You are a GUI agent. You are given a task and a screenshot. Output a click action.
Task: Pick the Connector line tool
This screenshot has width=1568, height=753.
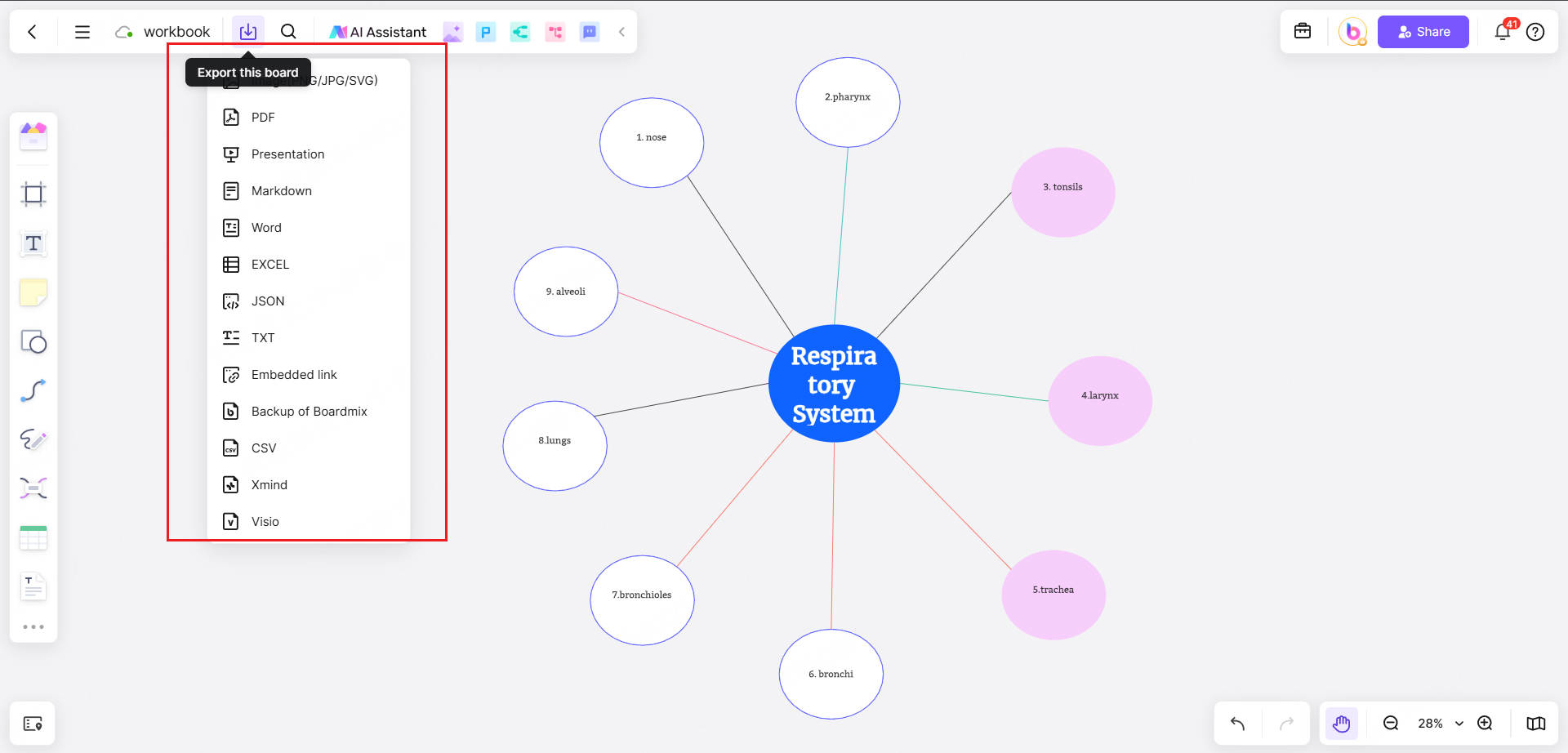(x=33, y=390)
